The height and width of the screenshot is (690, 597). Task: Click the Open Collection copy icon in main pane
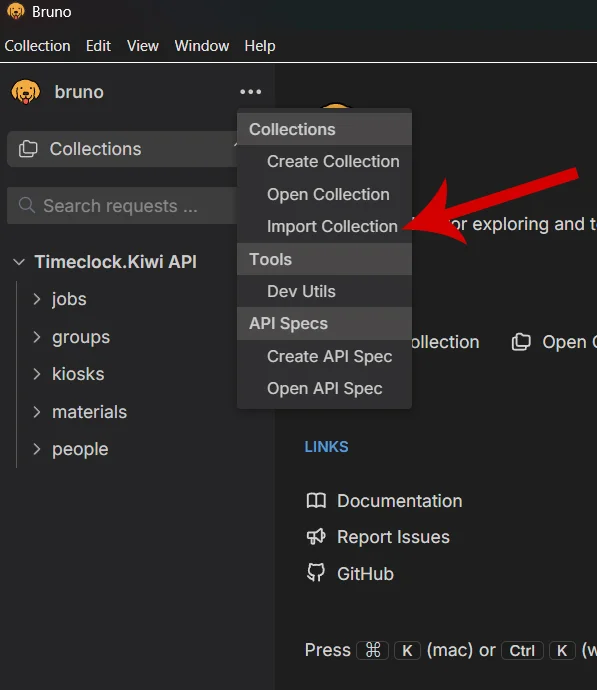(x=521, y=342)
